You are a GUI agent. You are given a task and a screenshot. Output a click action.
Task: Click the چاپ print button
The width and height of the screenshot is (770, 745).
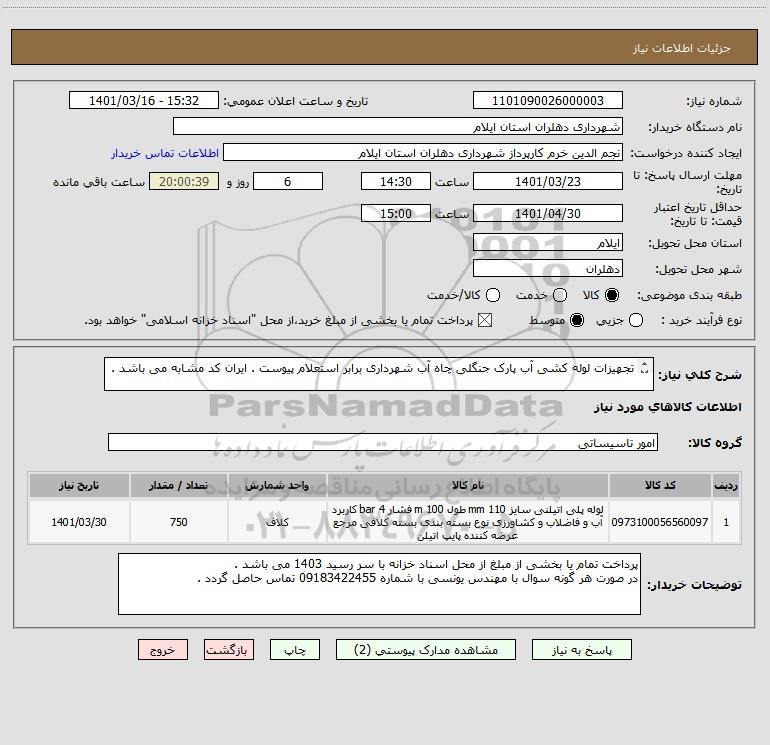pos(295,650)
